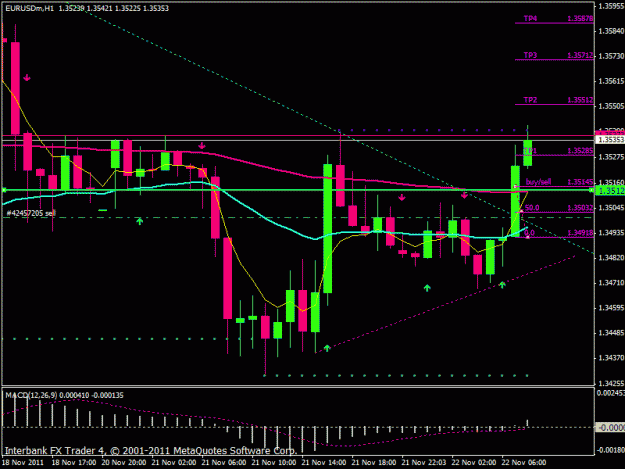Click the 1.34820 price axis label

click(611, 258)
